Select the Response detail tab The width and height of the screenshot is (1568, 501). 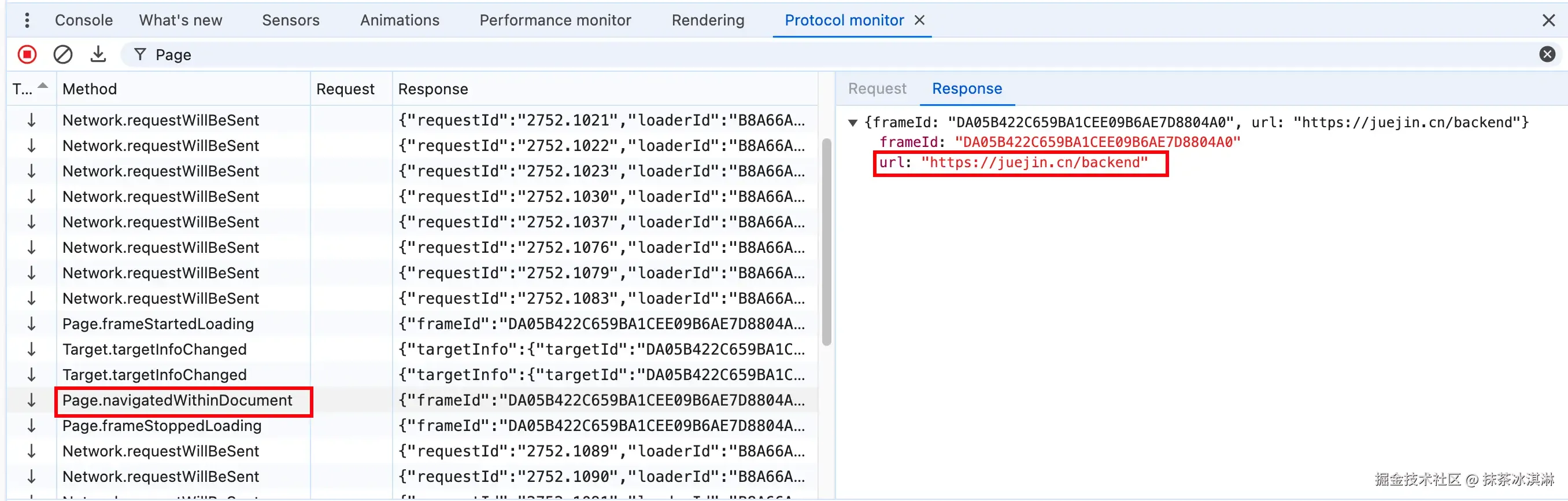pyautogui.click(x=967, y=89)
